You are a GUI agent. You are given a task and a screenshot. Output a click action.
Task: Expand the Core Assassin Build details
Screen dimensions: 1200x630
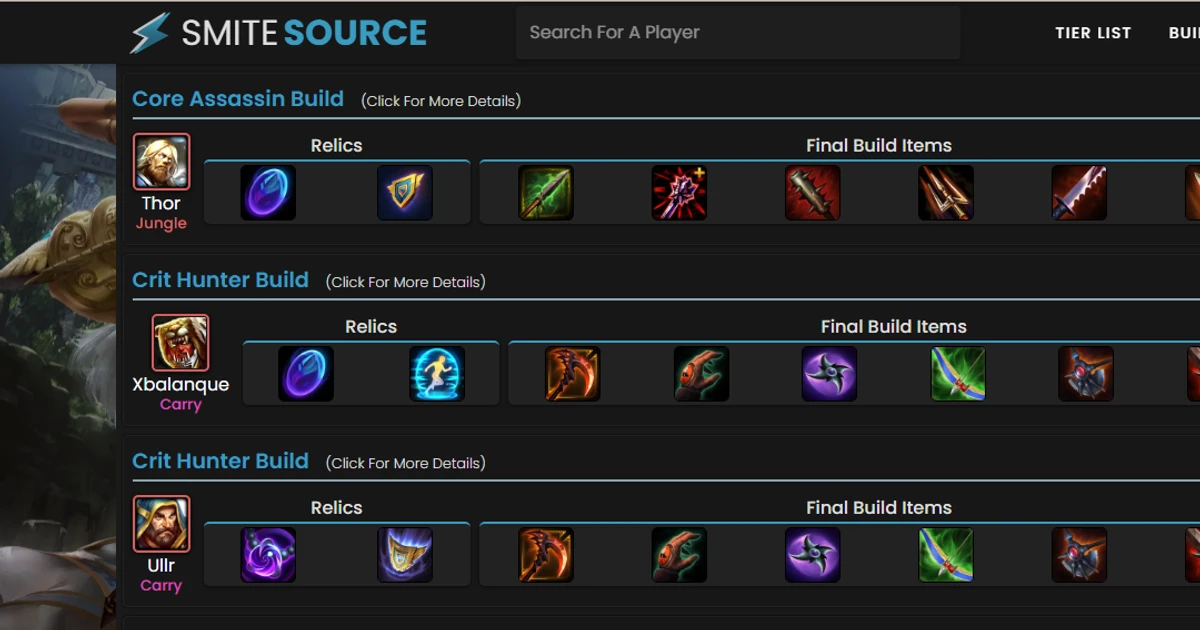(440, 100)
